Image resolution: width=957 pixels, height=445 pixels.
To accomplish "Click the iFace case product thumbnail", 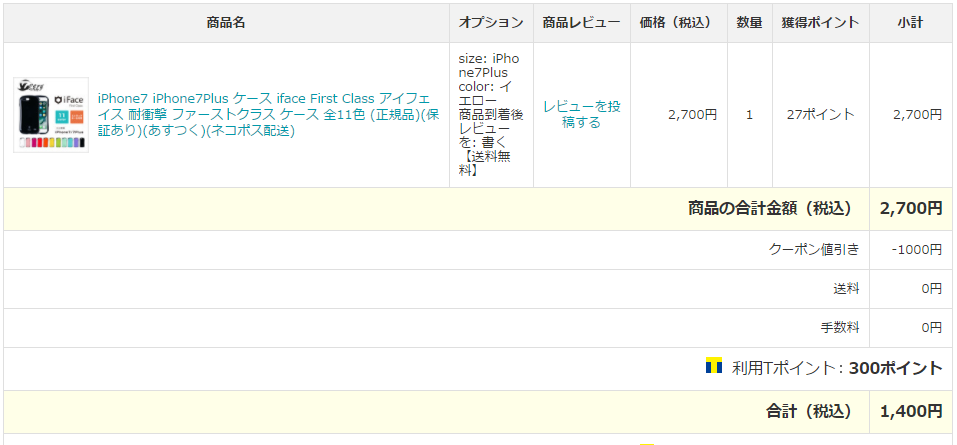I will pyautogui.click(x=51, y=115).
